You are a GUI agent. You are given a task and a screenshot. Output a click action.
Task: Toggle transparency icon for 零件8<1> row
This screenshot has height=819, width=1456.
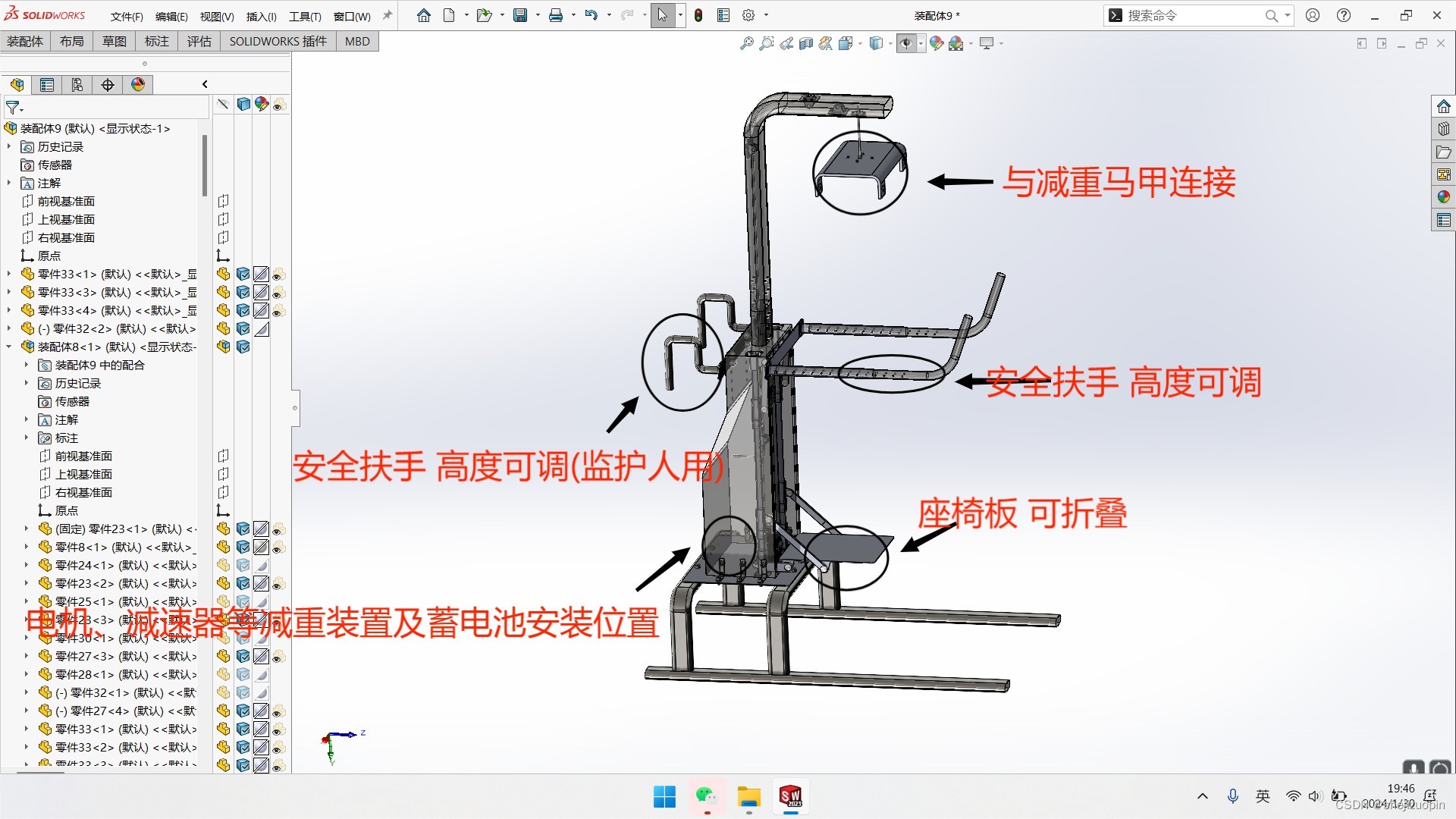pyautogui.click(x=278, y=548)
